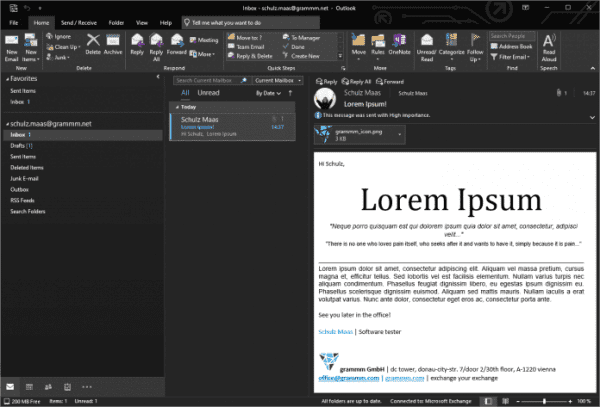Image resolution: width=600 pixels, height=407 pixels.
Task: Collapse the Today message group
Action: (x=177, y=107)
